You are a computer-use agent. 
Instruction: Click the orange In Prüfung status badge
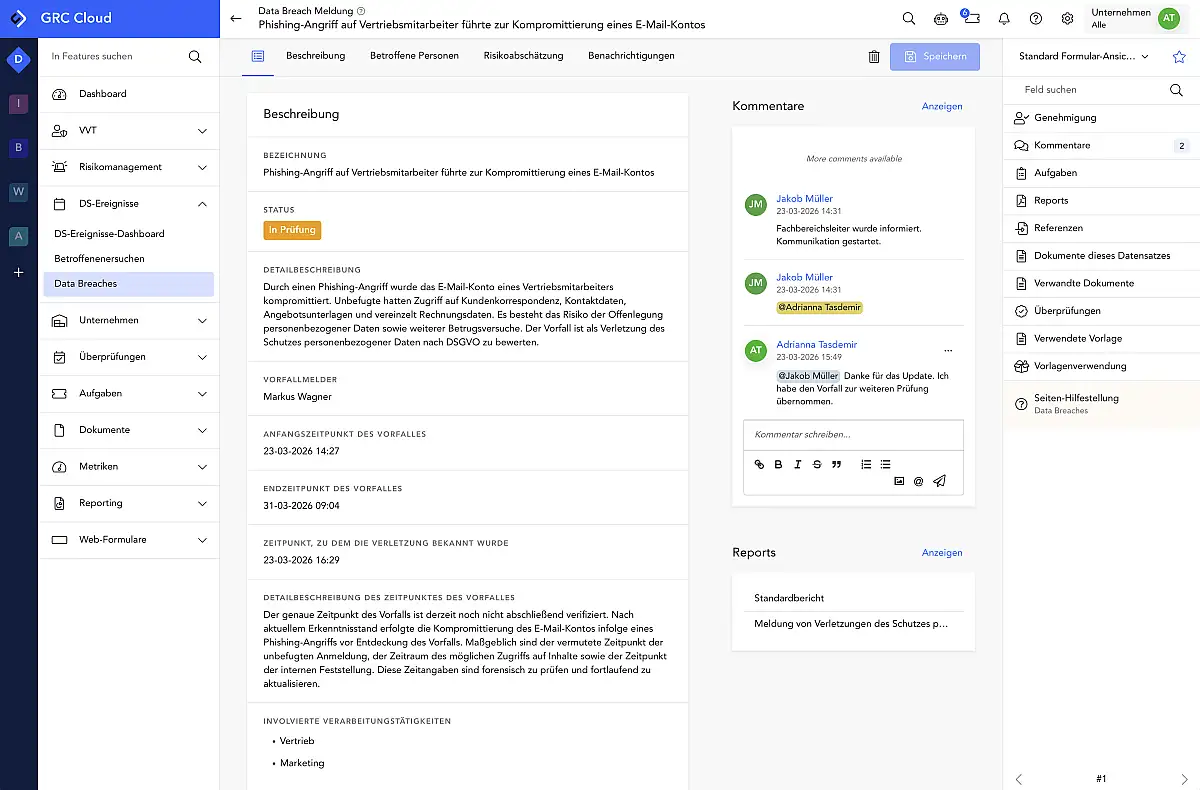(292, 230)
